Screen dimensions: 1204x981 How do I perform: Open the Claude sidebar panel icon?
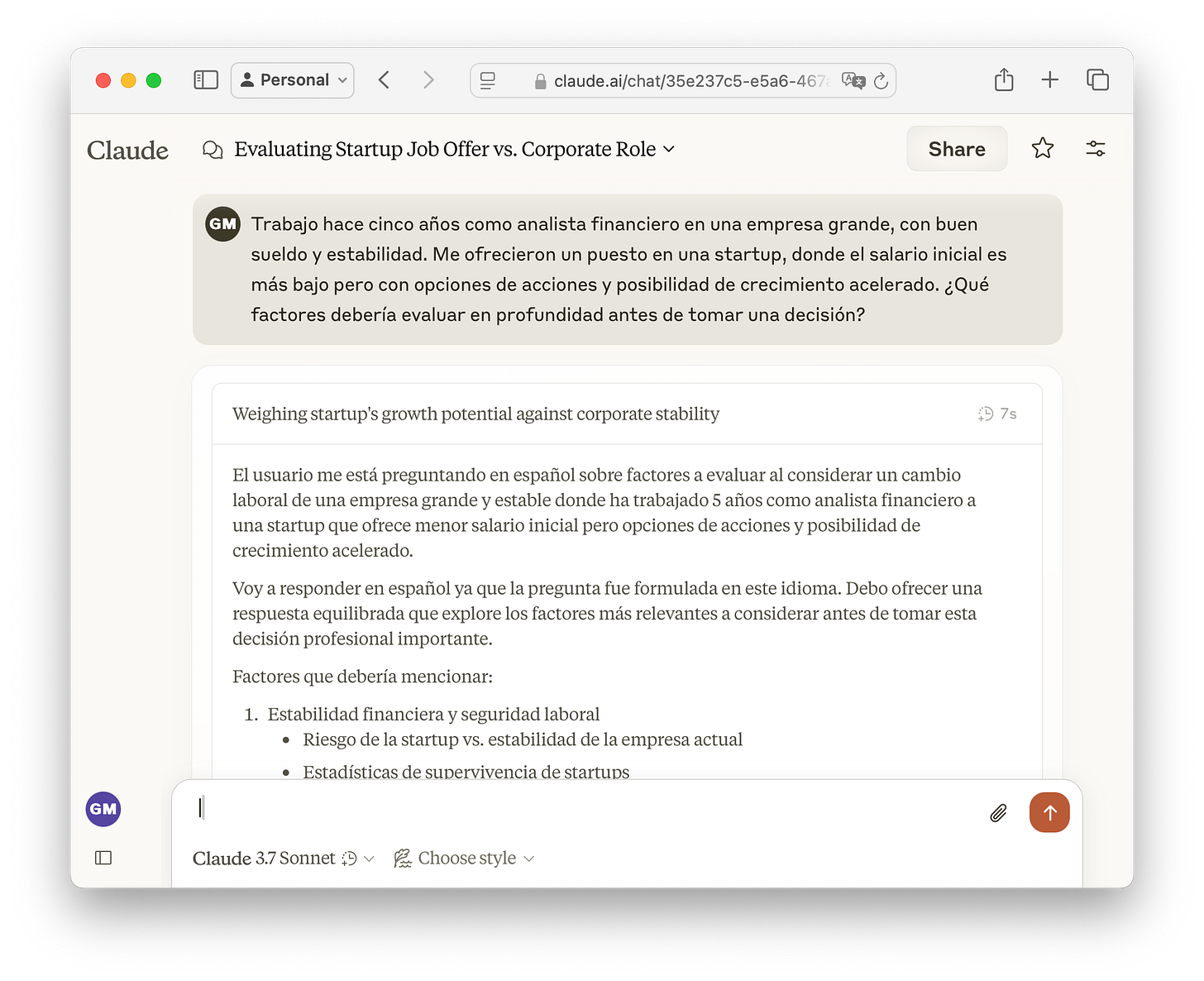click(x=103, y=858)
